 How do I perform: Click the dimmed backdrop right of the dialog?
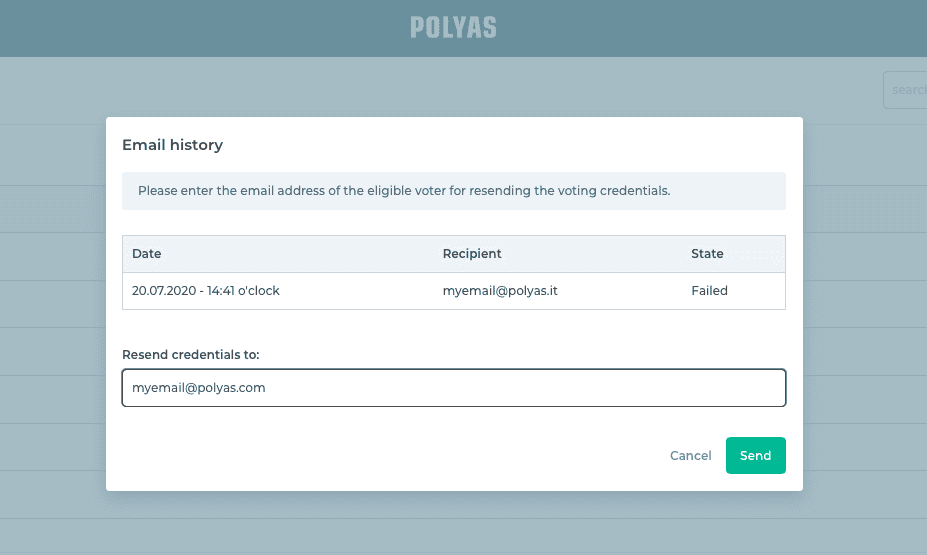click(x=865, y=300)
